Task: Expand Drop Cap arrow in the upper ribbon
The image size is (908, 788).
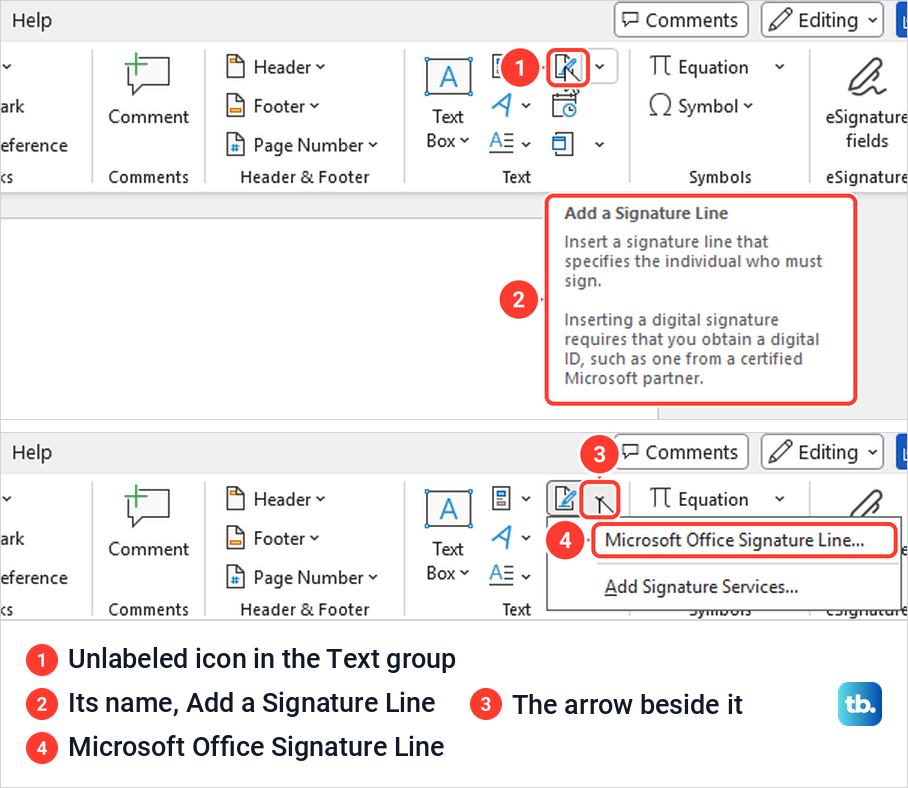Action: (526, 144)
